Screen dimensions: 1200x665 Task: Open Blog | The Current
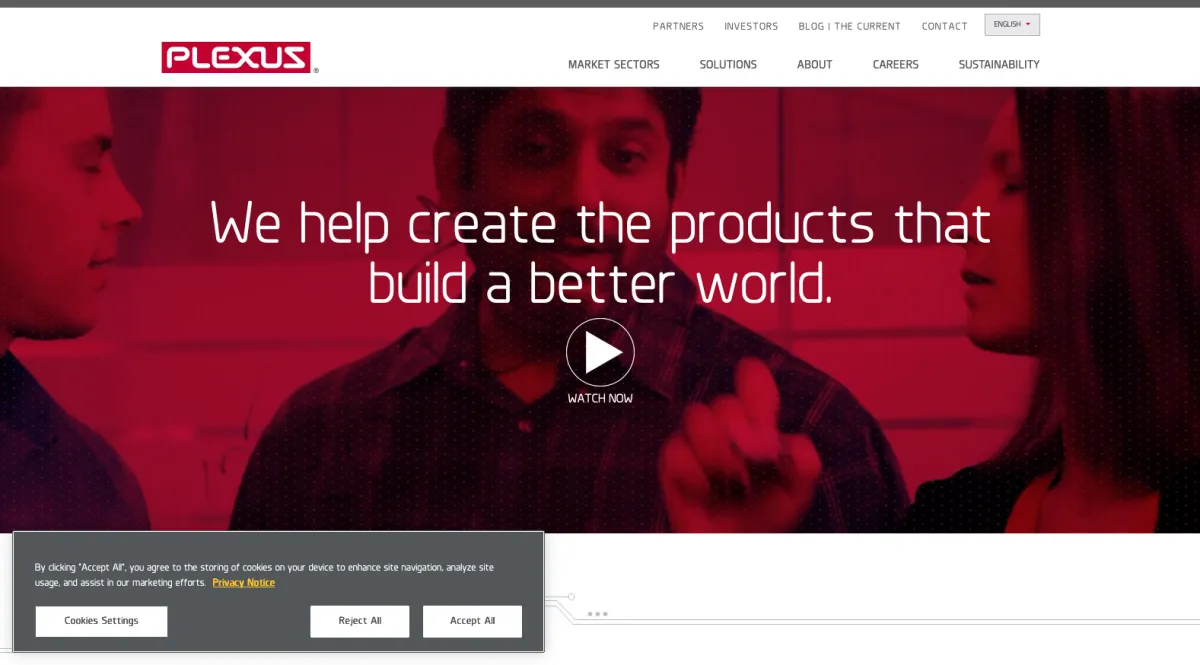849,26
